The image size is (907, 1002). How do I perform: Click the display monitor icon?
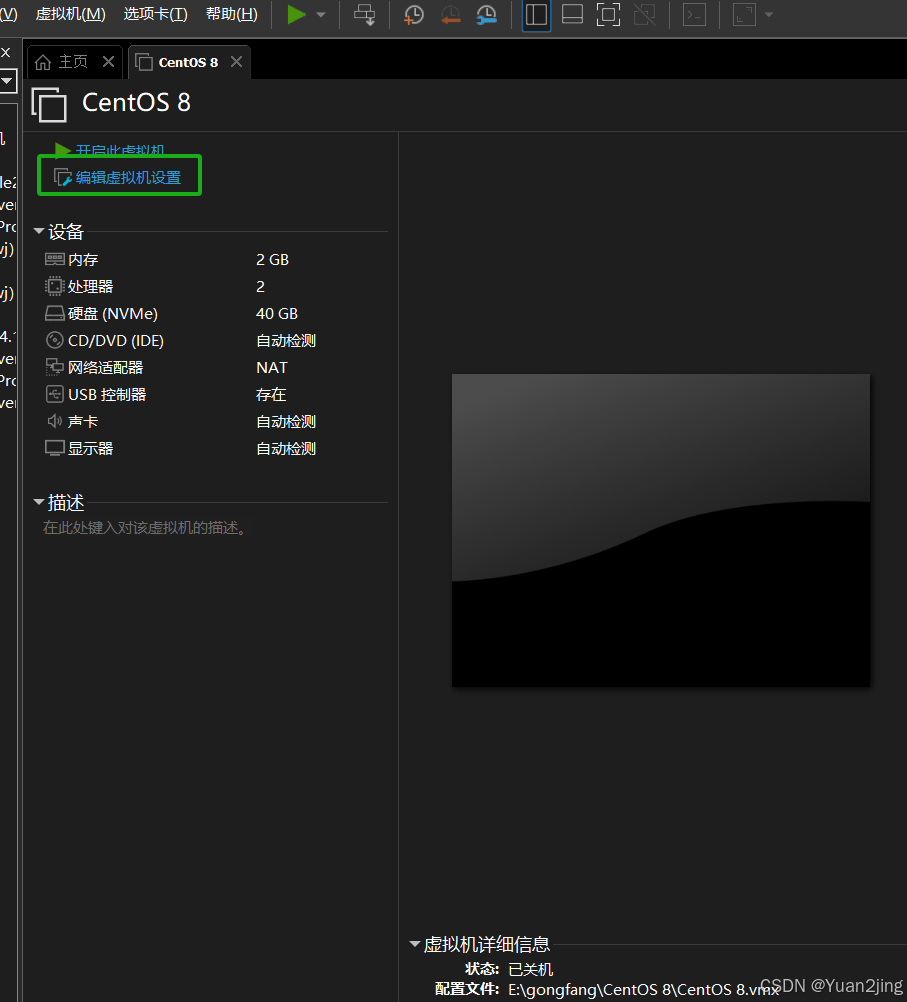54,448
